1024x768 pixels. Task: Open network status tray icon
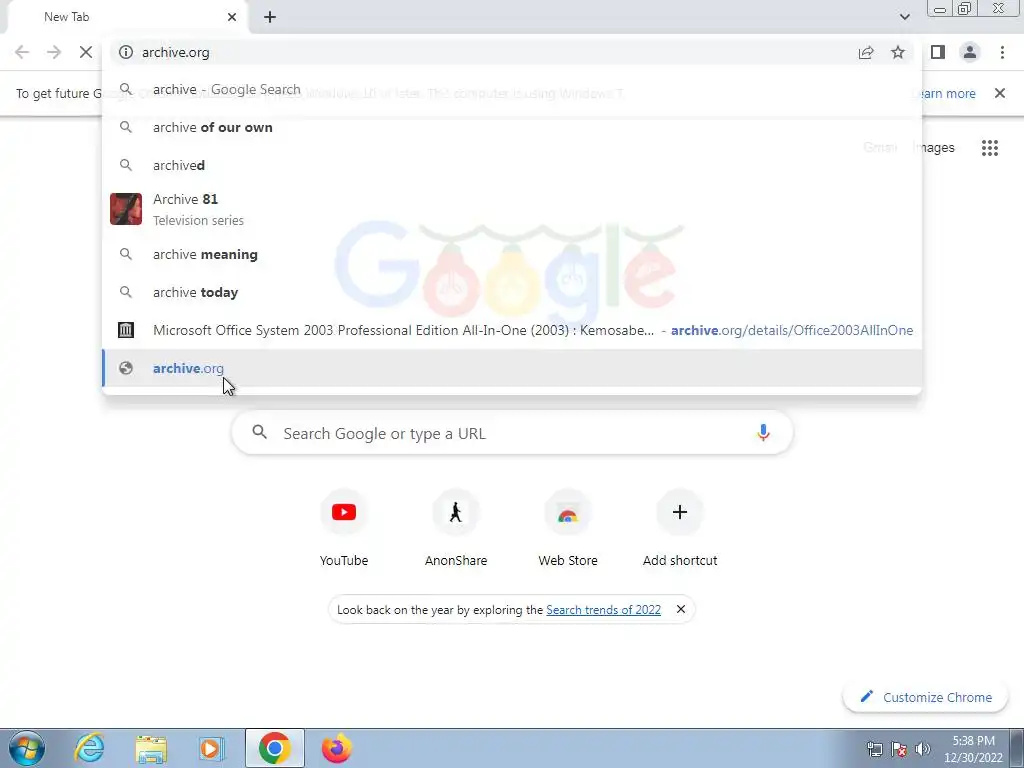pyautogui.click(x=874, y=749)
